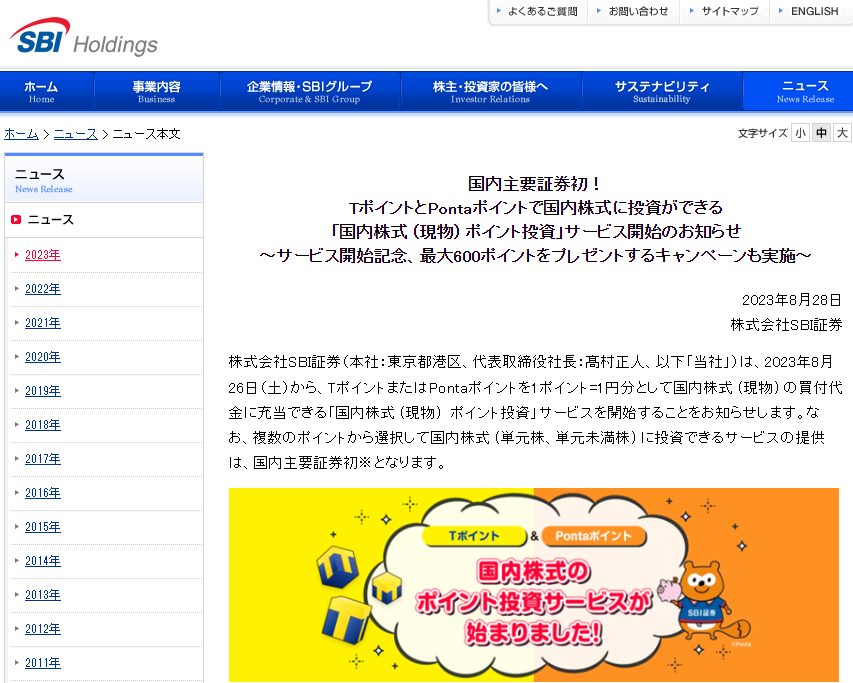Click the arrow beside 2016年
Viewport: 853px width, 683px height.
(x=17, y=492)
